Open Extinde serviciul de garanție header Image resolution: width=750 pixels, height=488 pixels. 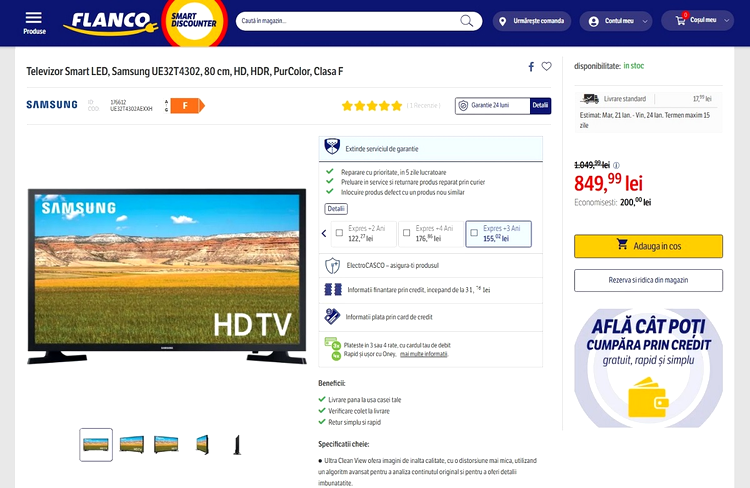pos(430,149)
